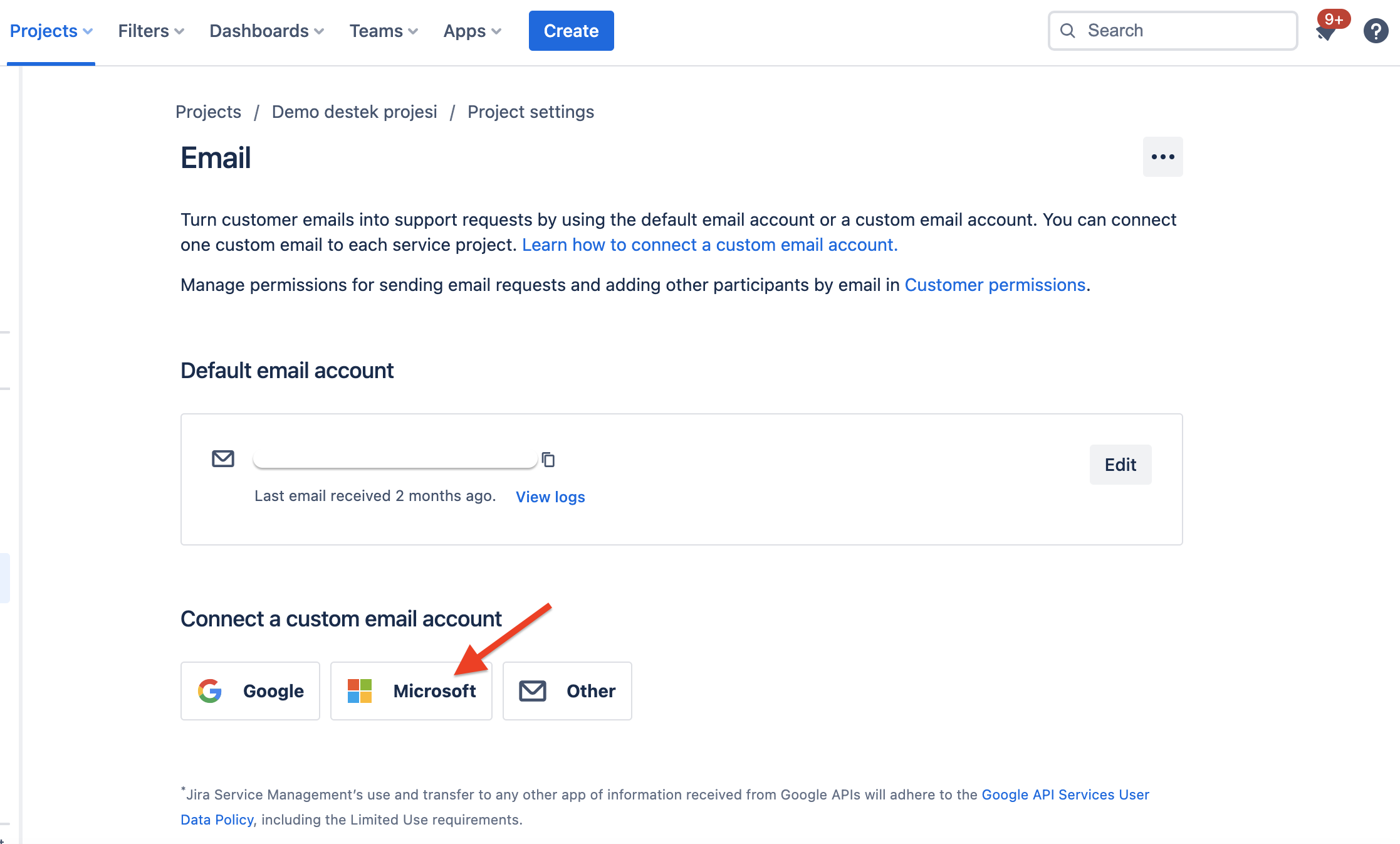Image resolution: width=1400 pixels, height=844 pixels.
Task: Click the envelope icon beside default email
Action: [x=222, y=458]
